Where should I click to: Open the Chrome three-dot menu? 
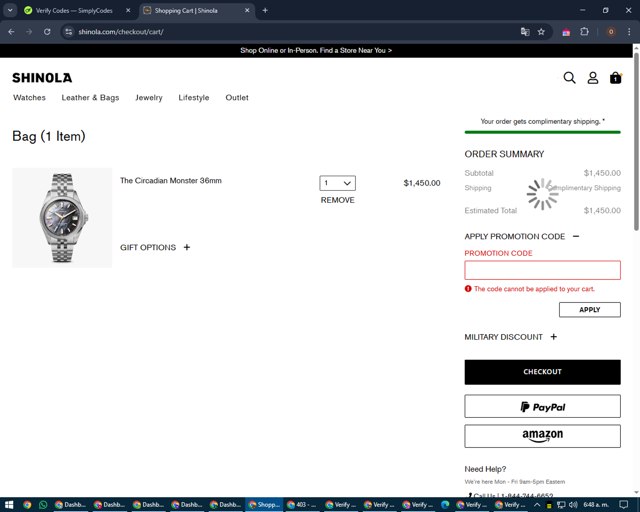coord(629,32)
